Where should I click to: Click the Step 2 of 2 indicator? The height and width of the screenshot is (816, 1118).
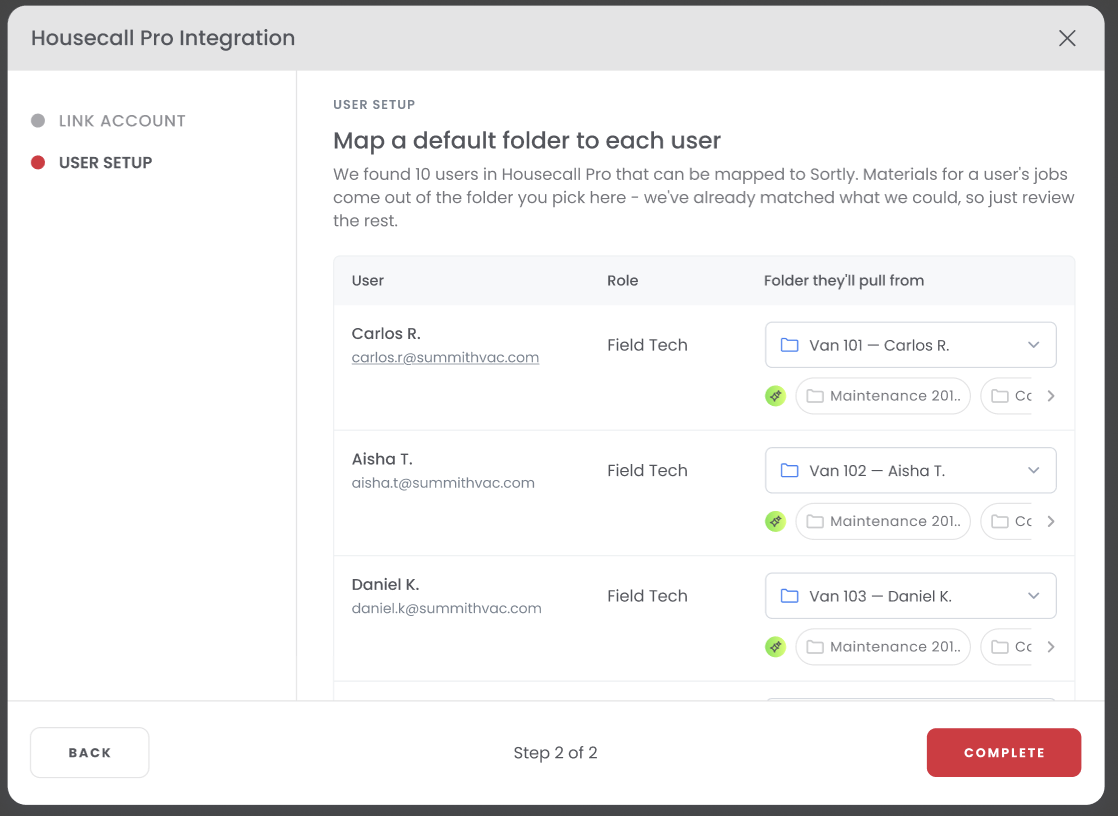point(555,753)
